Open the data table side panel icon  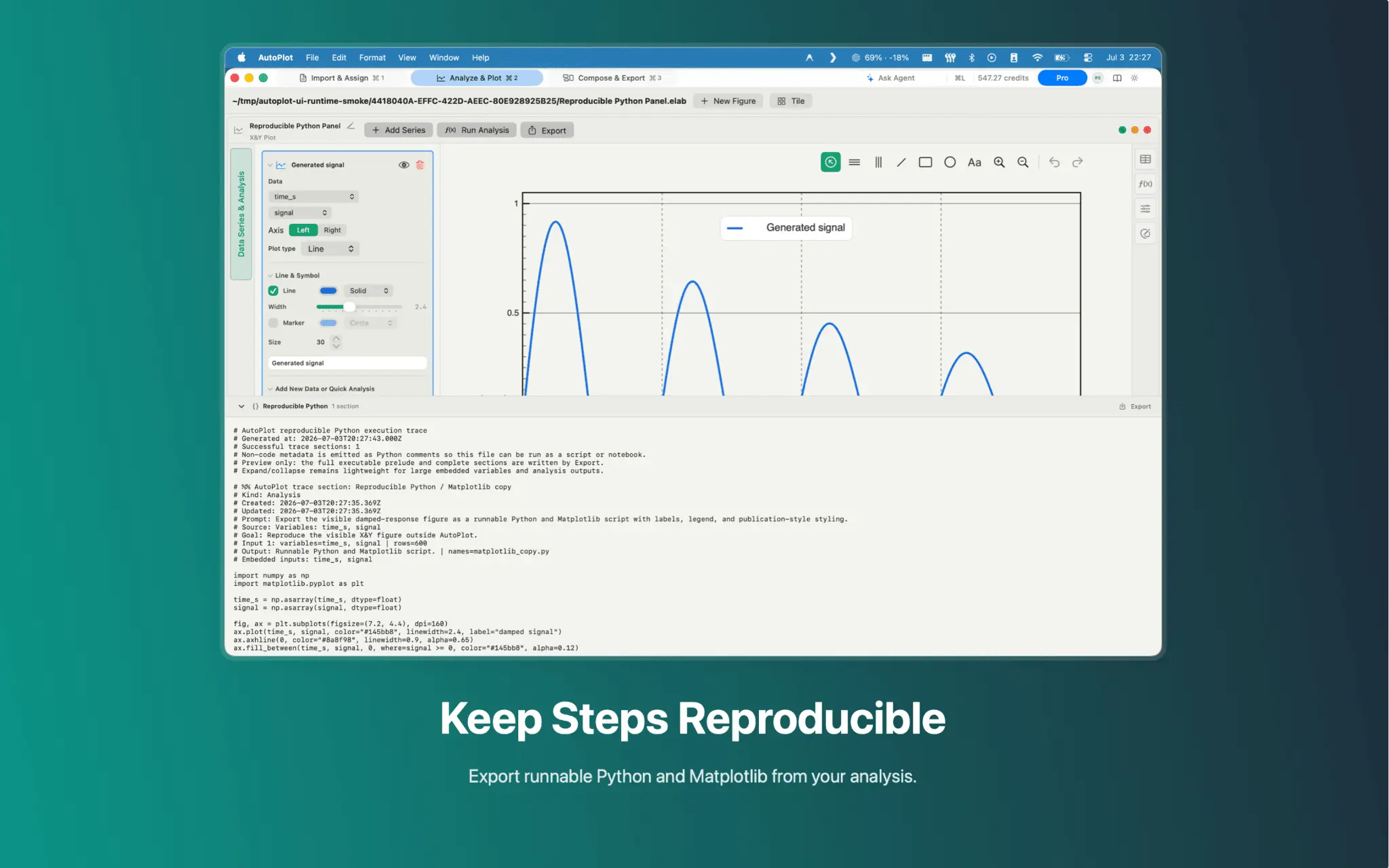[1146, 159]
